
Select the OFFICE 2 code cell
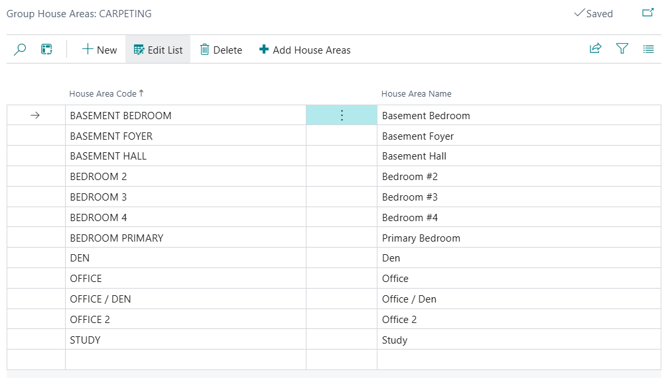pyautogui.click(x=186, y=319)
